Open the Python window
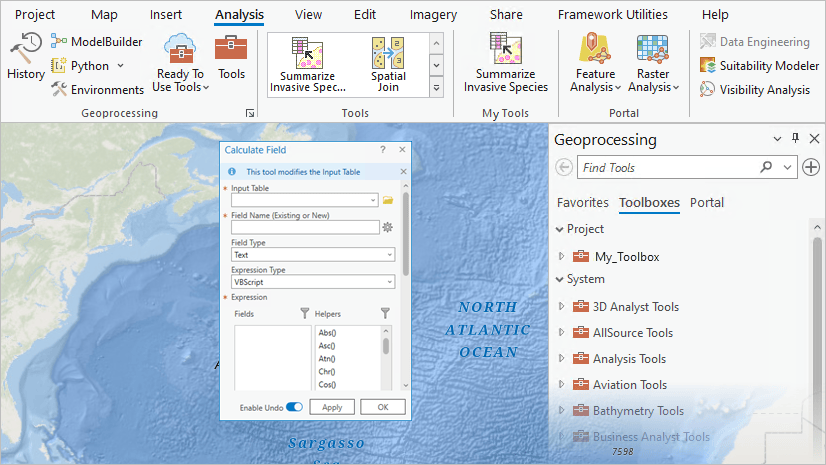This screenshot has width=826, height=465. click(x=81, y=66)
